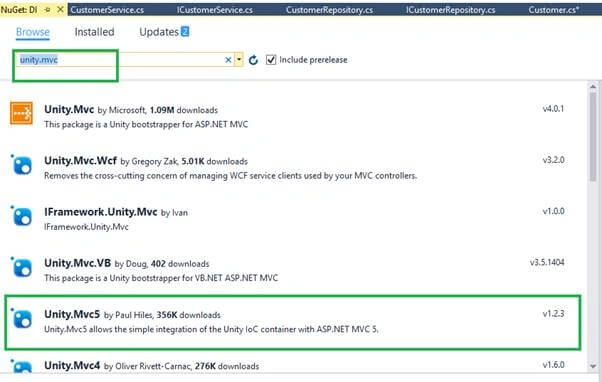
Task: Click version v3.5.1404 label
Action: pyautogui.click(x=547, y=262)
